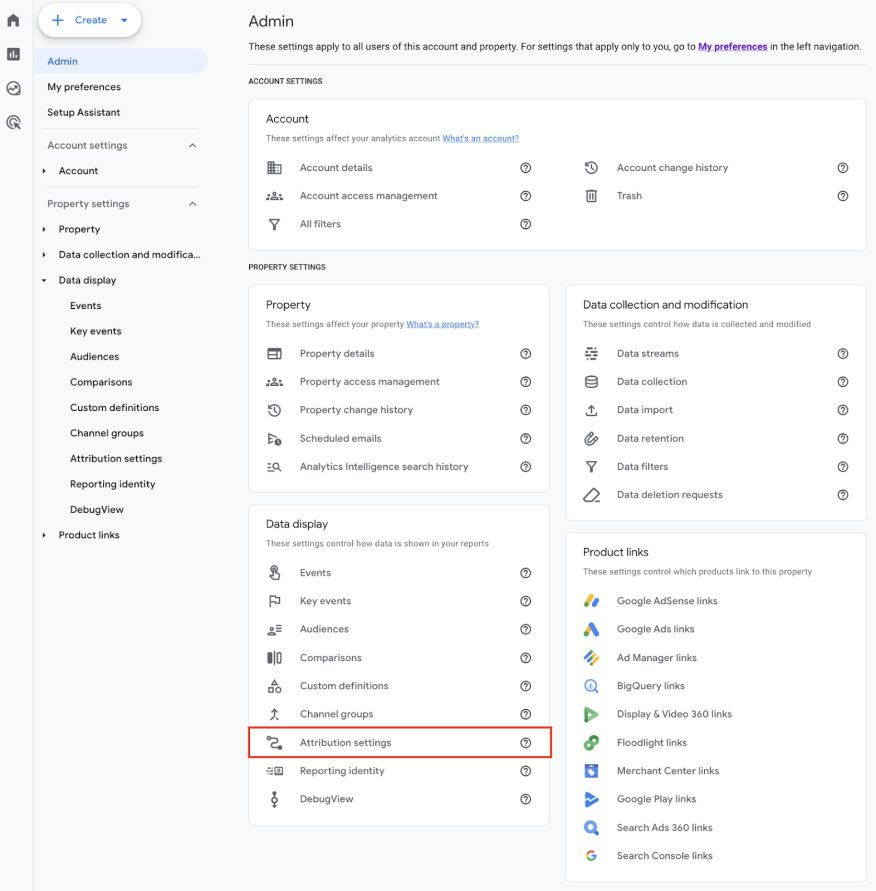Click the Home icon in the left rail

(x=13, y=18)
